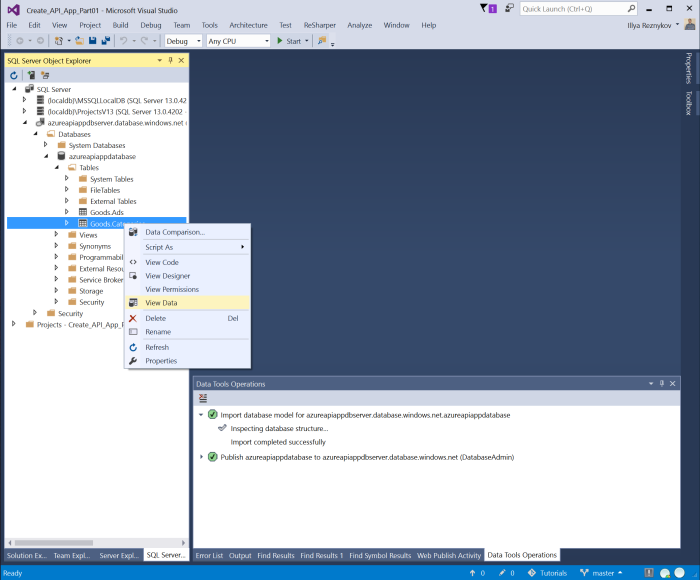Click the New Project toolbar icon
The image size is (700, 580).
[x=58, y=41]
